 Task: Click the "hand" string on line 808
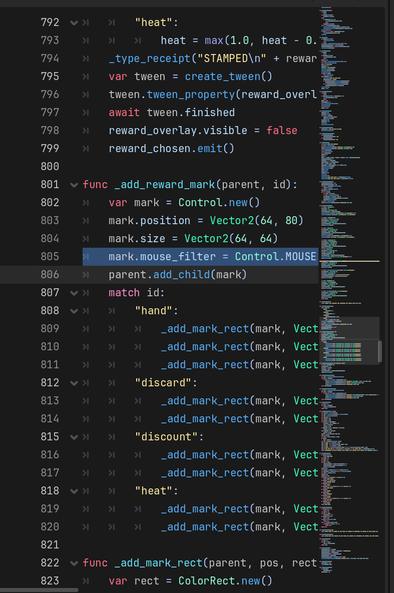pos(154,310)
